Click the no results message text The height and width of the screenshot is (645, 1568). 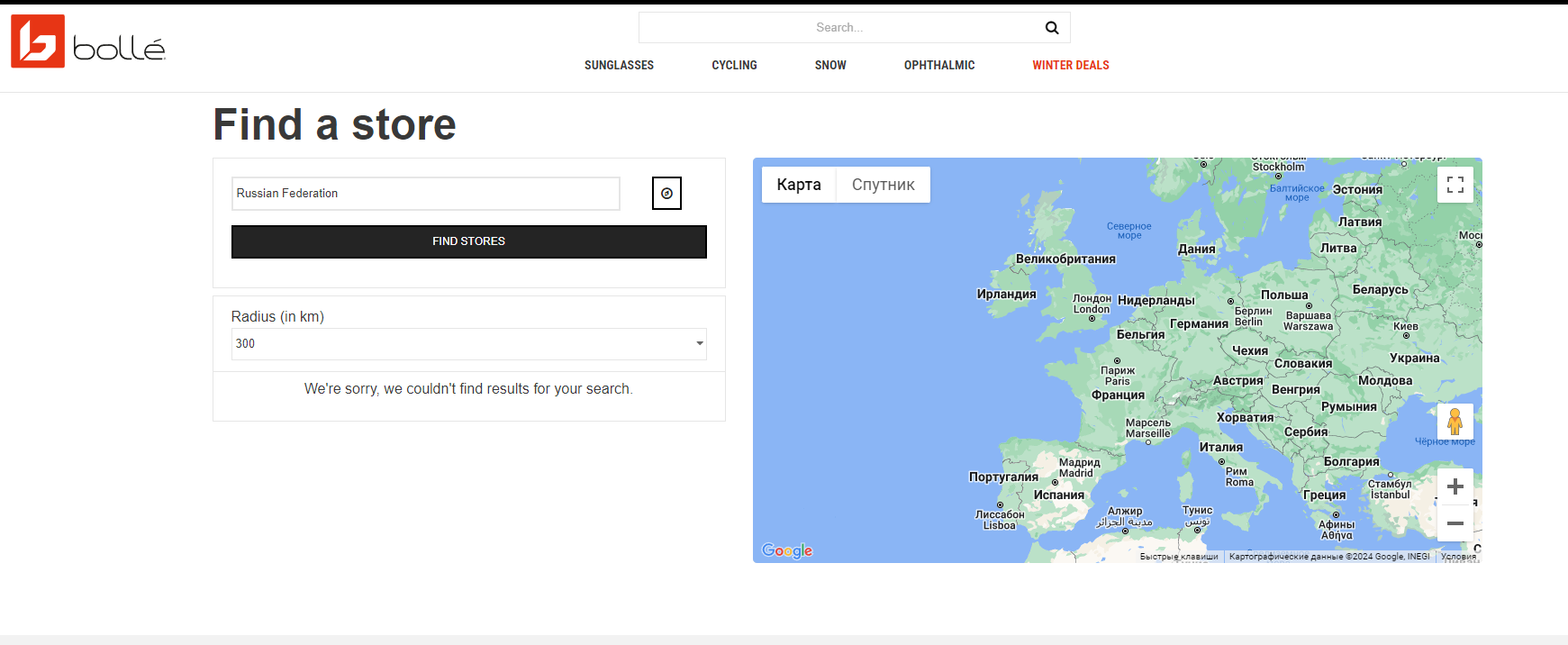[468, 389]
